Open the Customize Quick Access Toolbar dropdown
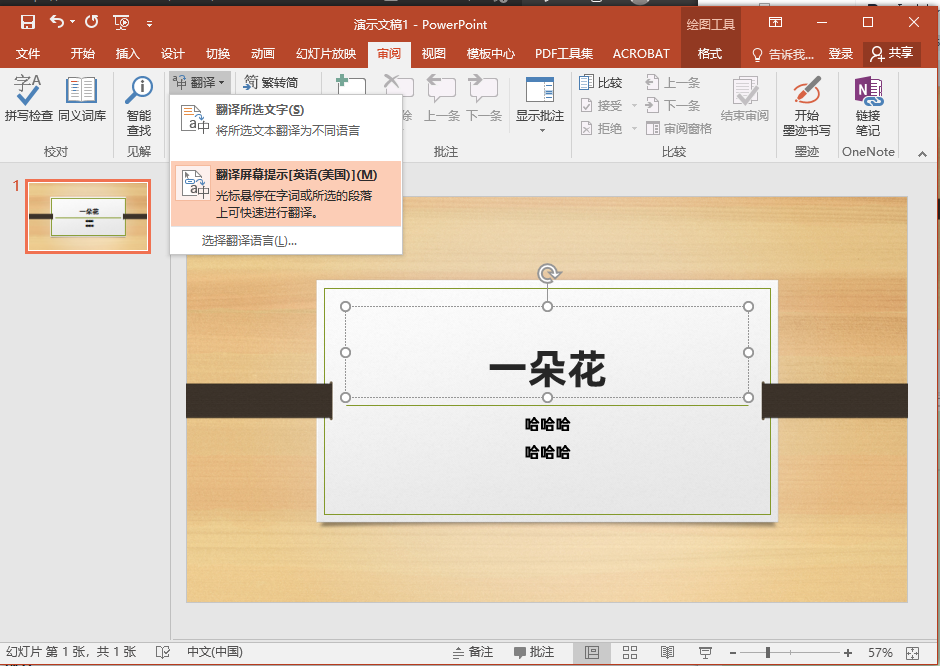Viewport: 940px width, 666px height. 150,22
